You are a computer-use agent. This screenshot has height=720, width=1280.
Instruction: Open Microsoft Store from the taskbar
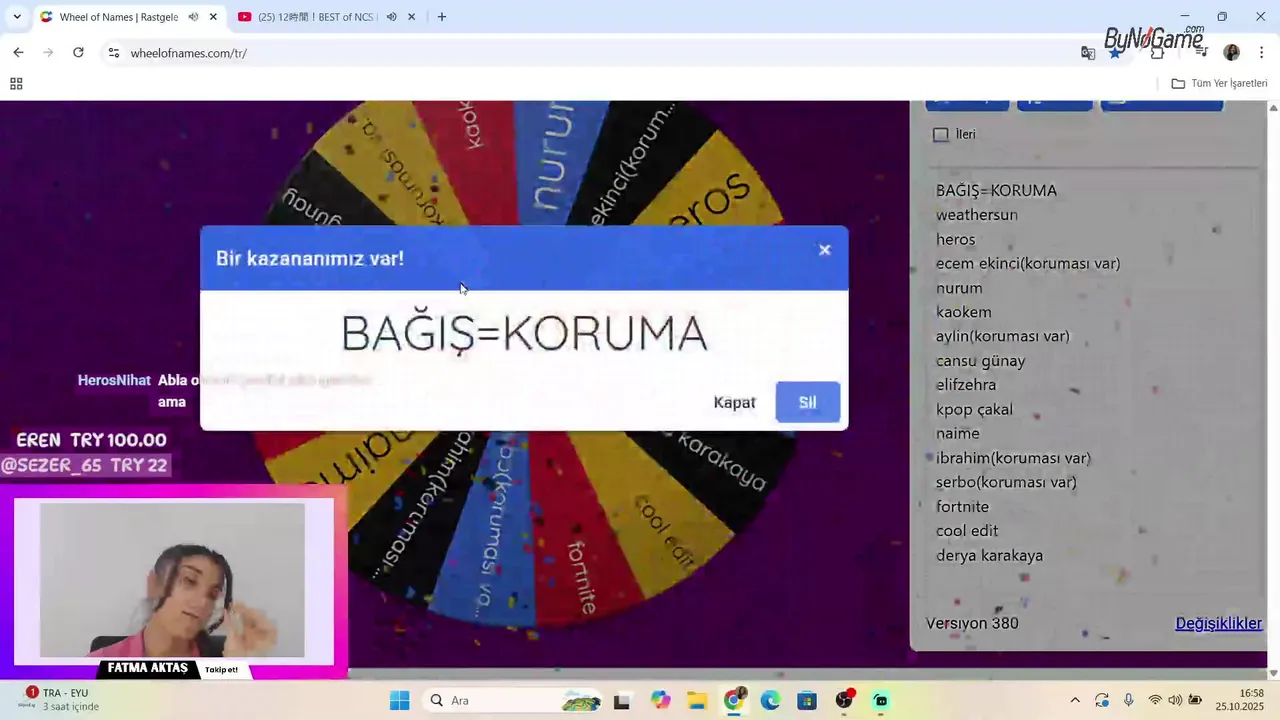(x=807, y=700)
